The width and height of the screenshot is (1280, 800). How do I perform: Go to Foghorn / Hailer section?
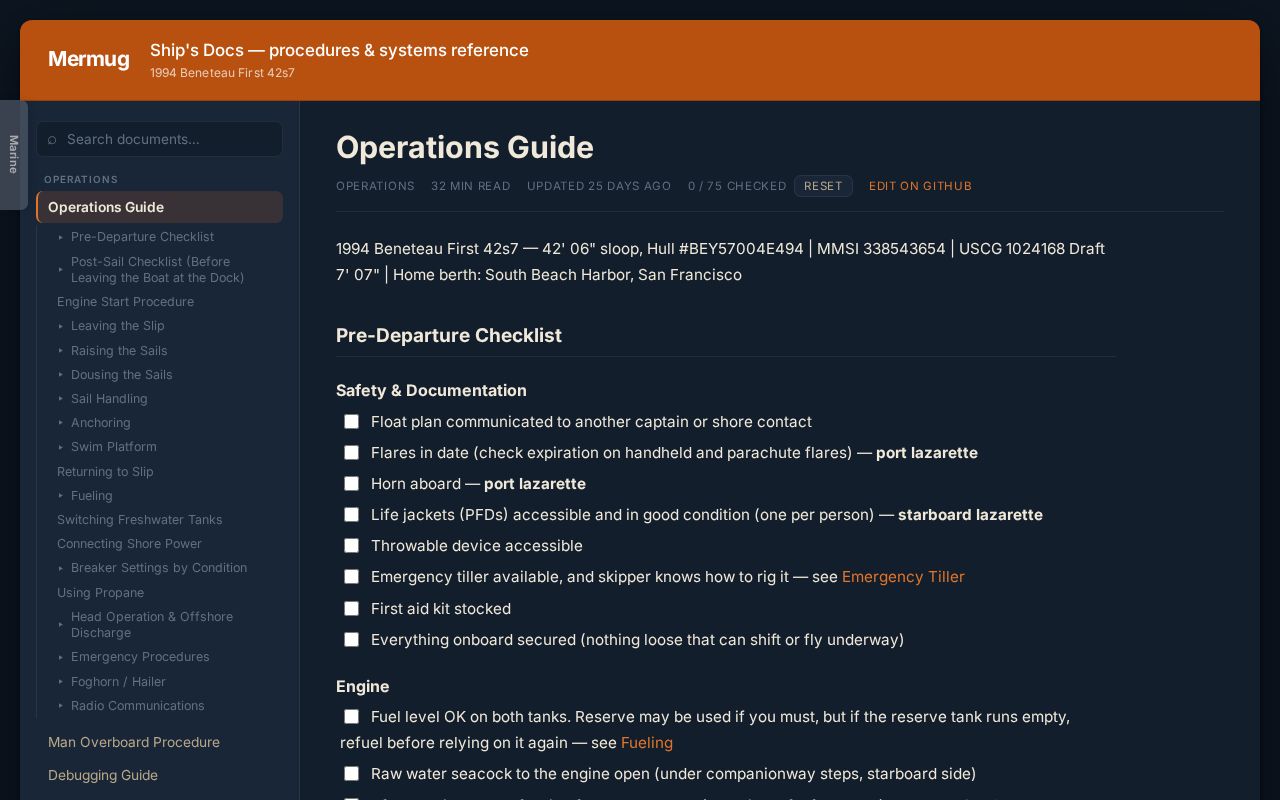click(x=118, y=682)
